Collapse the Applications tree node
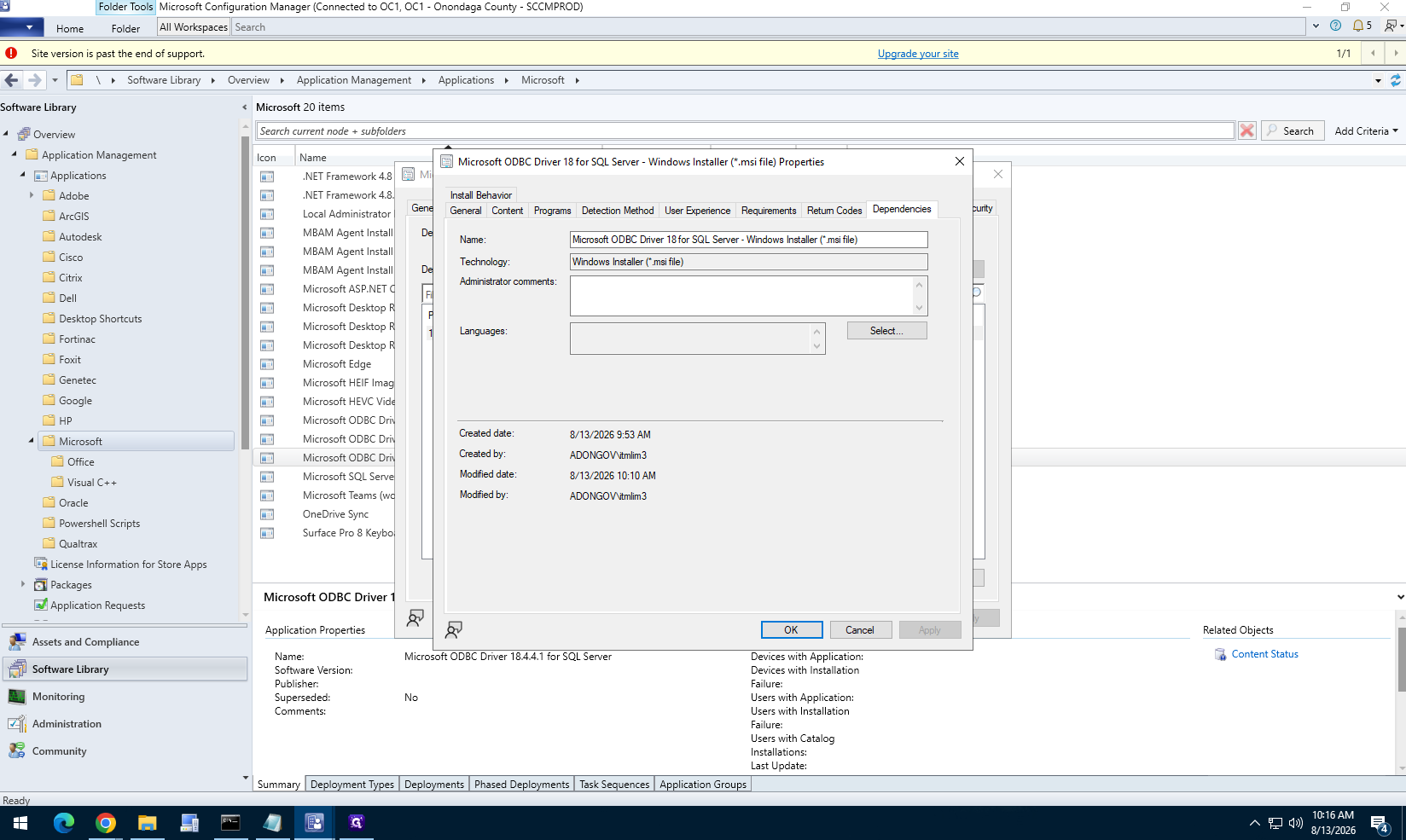The width and height of the screenshot is (1406, 840). pos(23,175)
